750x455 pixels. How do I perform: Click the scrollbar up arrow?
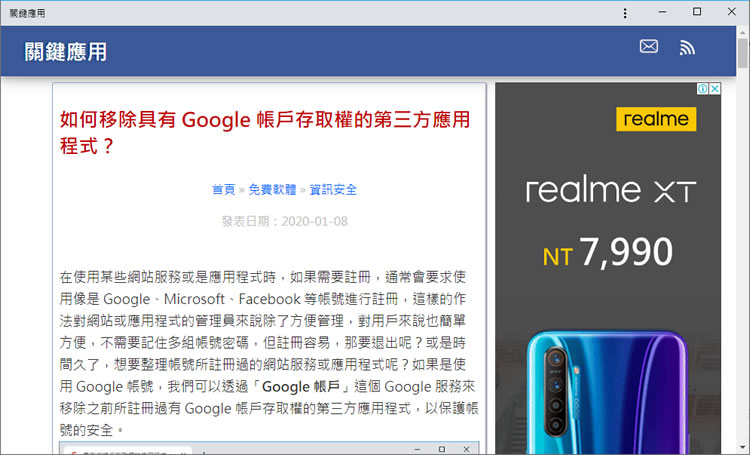click(x=742, y=32)
